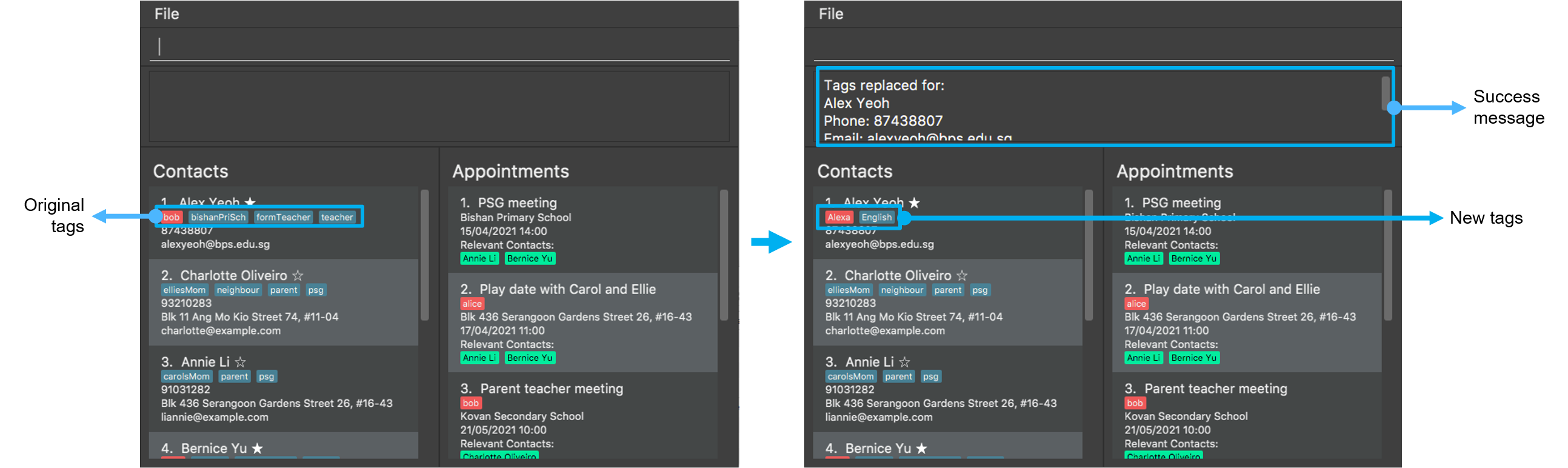Viewport: 1568px width, 468px height.
Task: Click Play date's 'Bernice Yu' contact tag, right window
Action: tap(1193, 358)
